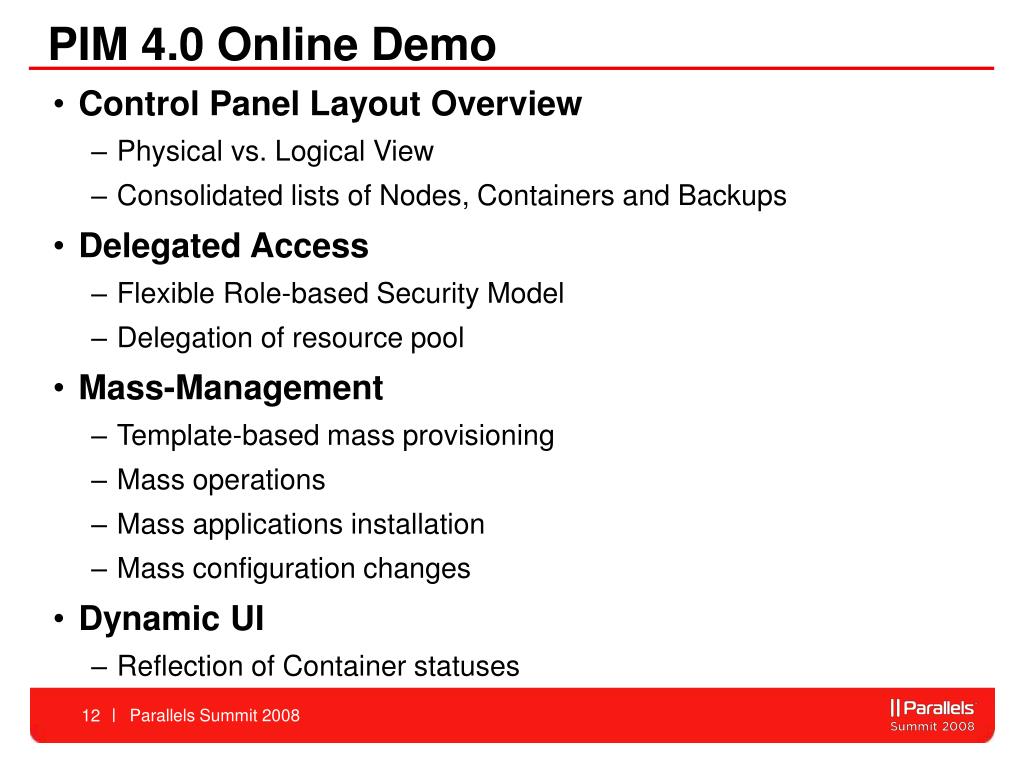Click the slide title 'PIM 4.0 Online Demo'
Screen dimensions: 1024x768
coord(272,44)
